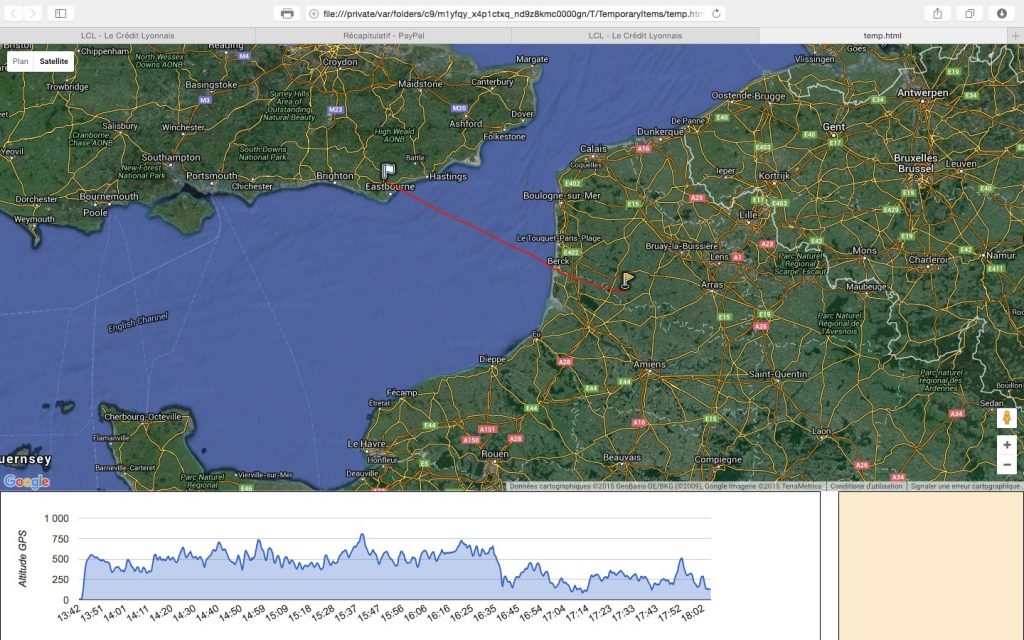This screenshot has height=640, width=1024.
Task: Switch to the Récapitulatif - PayPal tab
Action: click(x=383, y=36)
